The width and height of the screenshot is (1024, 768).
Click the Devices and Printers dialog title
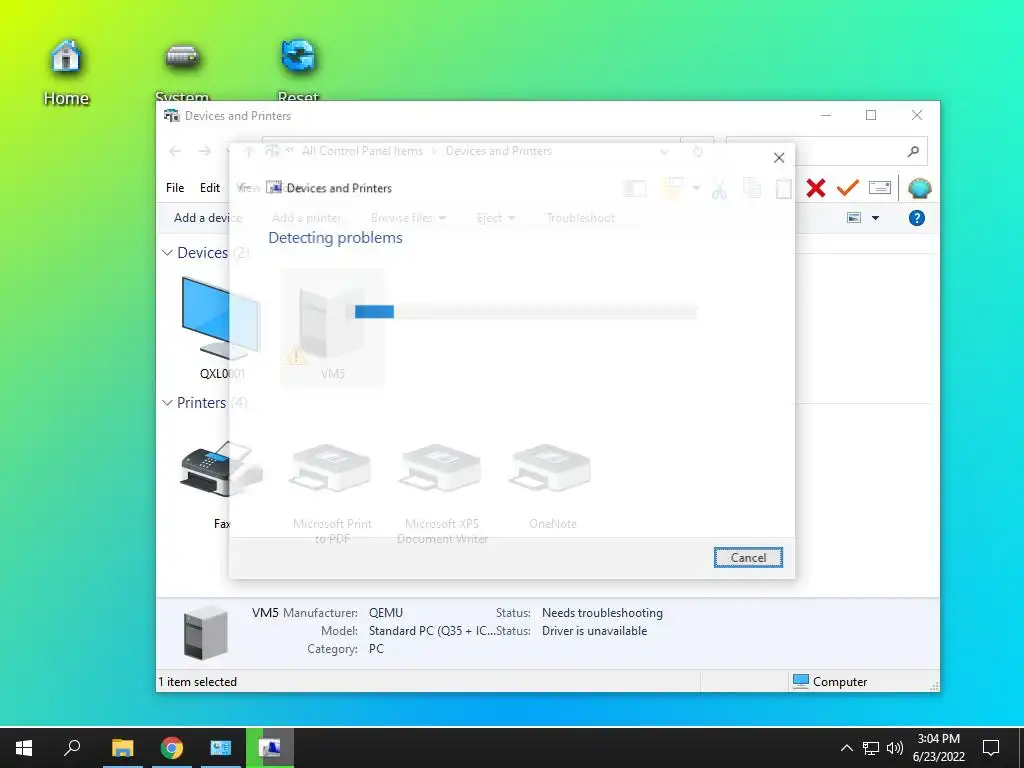click(x=339, y=188)
